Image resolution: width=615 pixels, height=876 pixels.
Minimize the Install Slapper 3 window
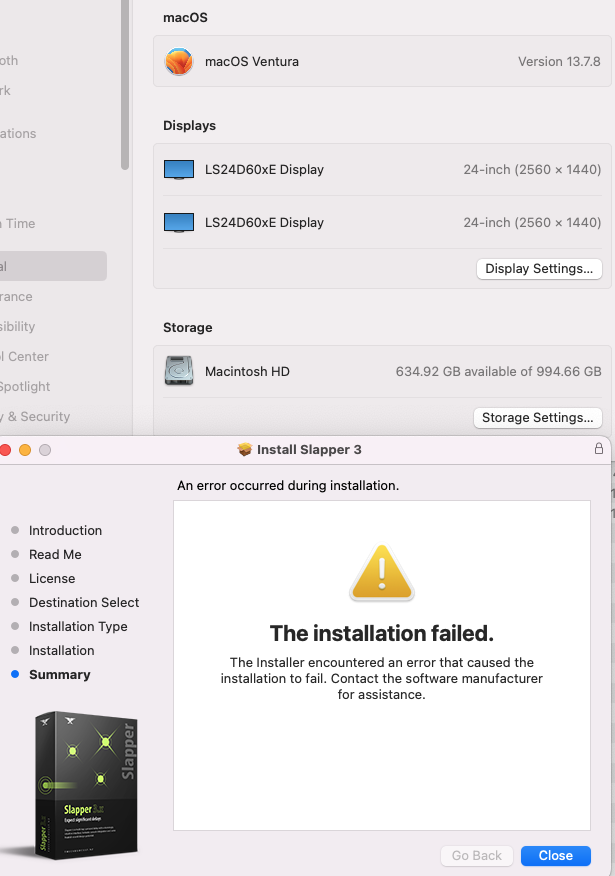25,450
